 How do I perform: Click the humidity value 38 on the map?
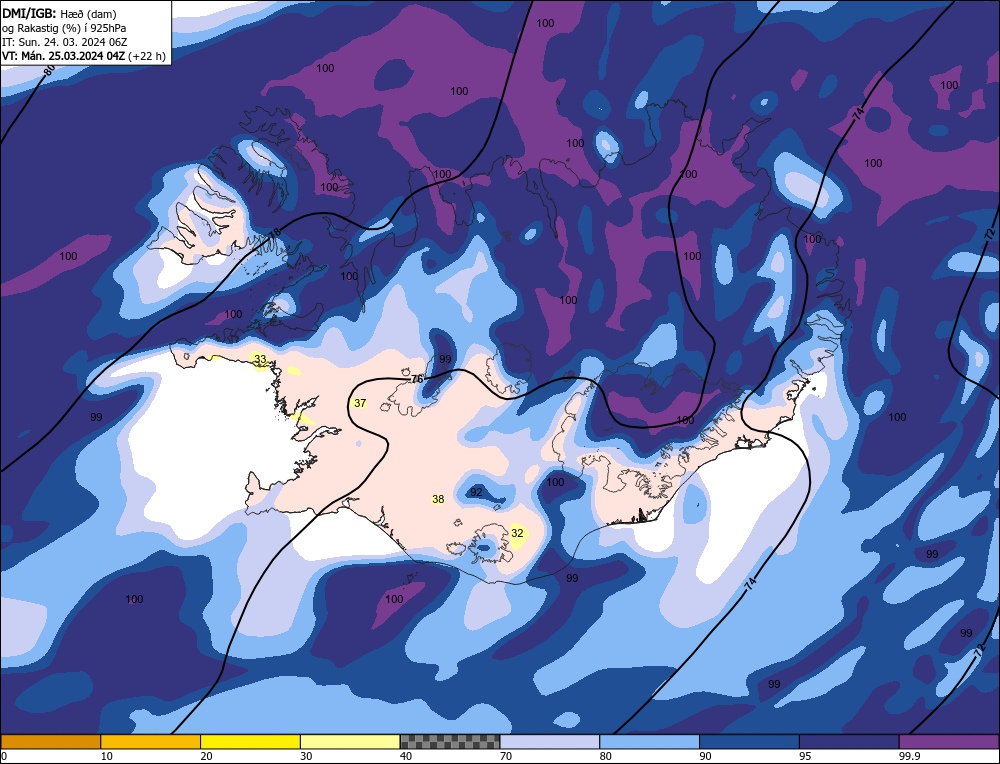click(x=438, y=499)
